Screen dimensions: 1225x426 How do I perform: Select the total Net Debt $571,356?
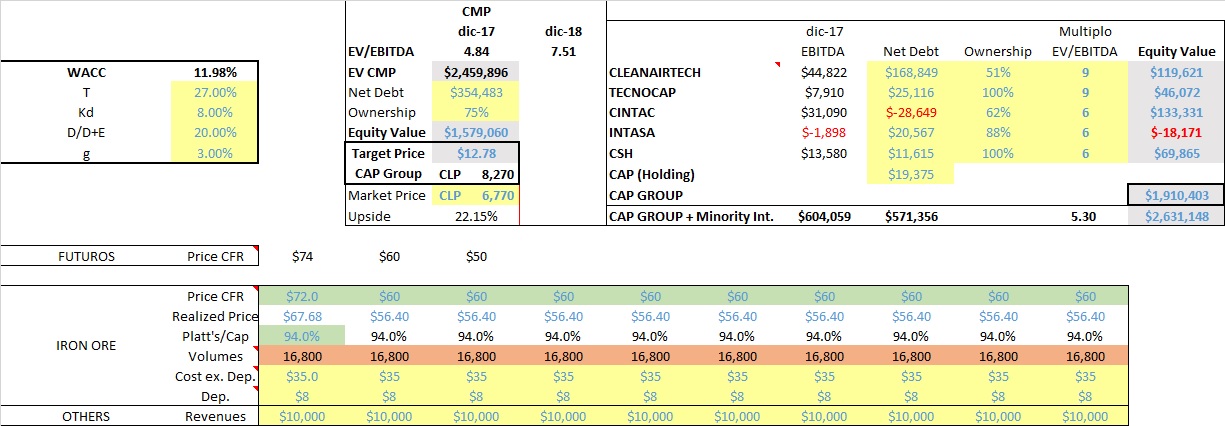(910, 217)
